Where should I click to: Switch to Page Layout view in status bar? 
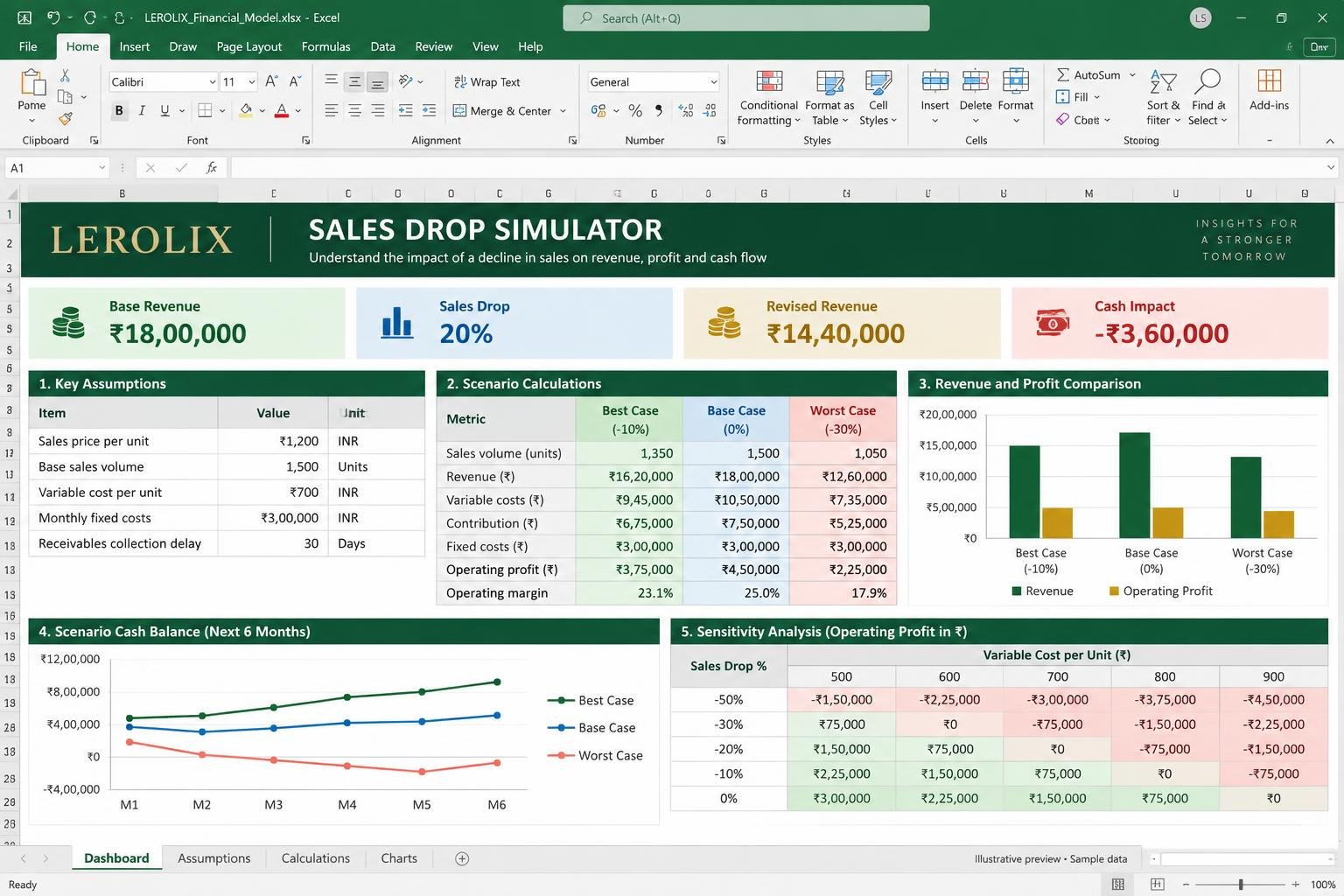1157,885
